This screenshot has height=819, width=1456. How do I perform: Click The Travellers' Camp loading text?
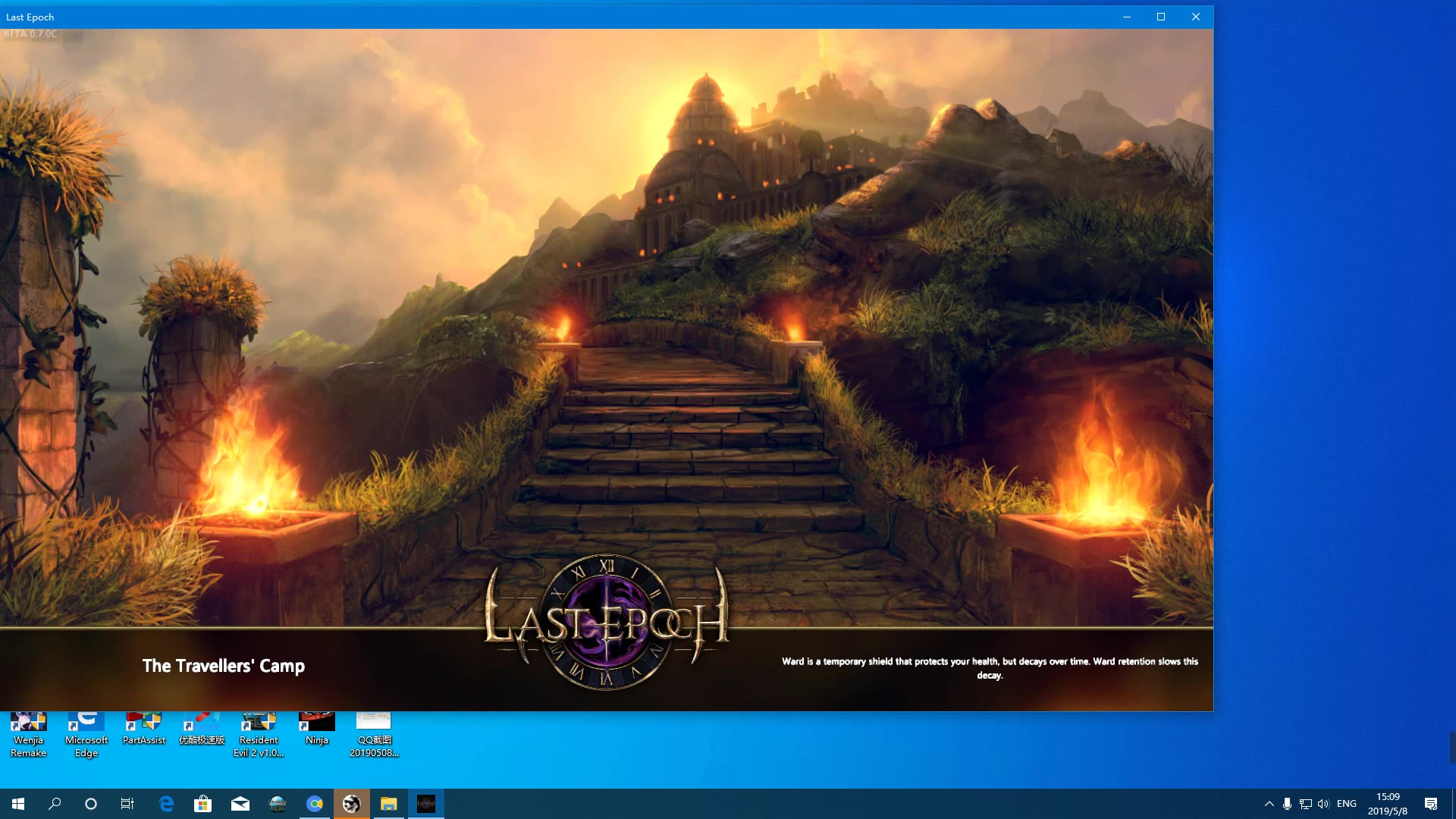[224, 666]
